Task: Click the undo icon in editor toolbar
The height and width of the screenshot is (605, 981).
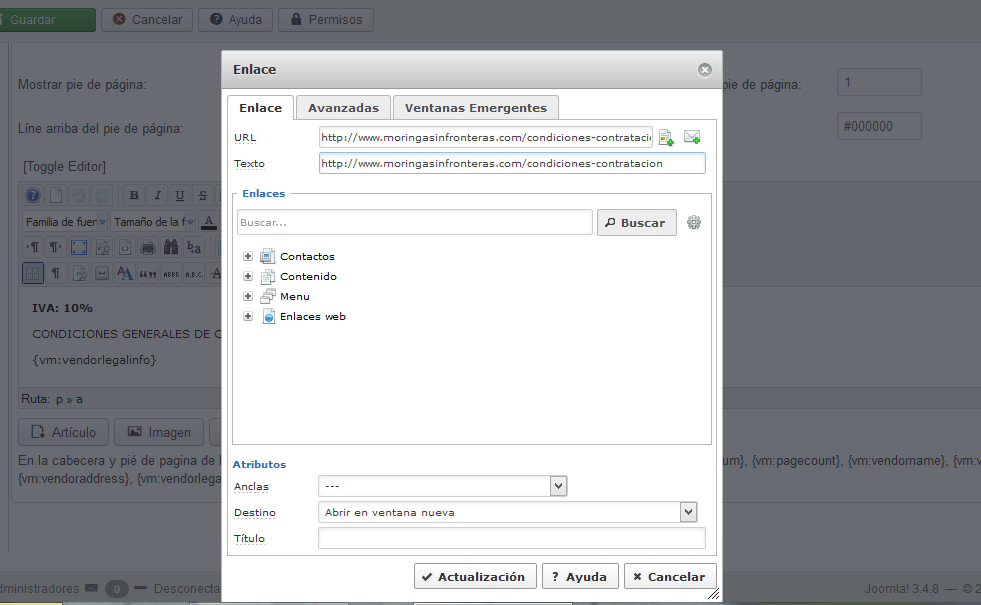Action: [x=79, y=195]
